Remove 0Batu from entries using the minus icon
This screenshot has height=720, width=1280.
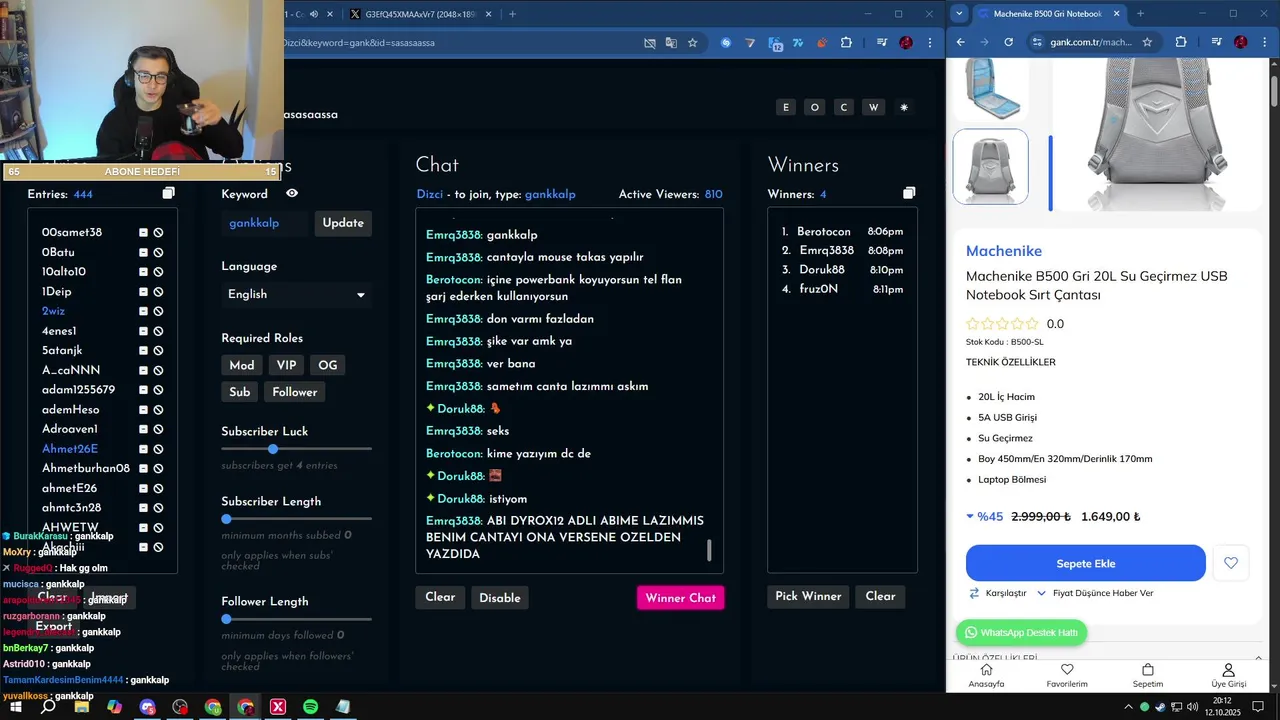coord(143,252)
